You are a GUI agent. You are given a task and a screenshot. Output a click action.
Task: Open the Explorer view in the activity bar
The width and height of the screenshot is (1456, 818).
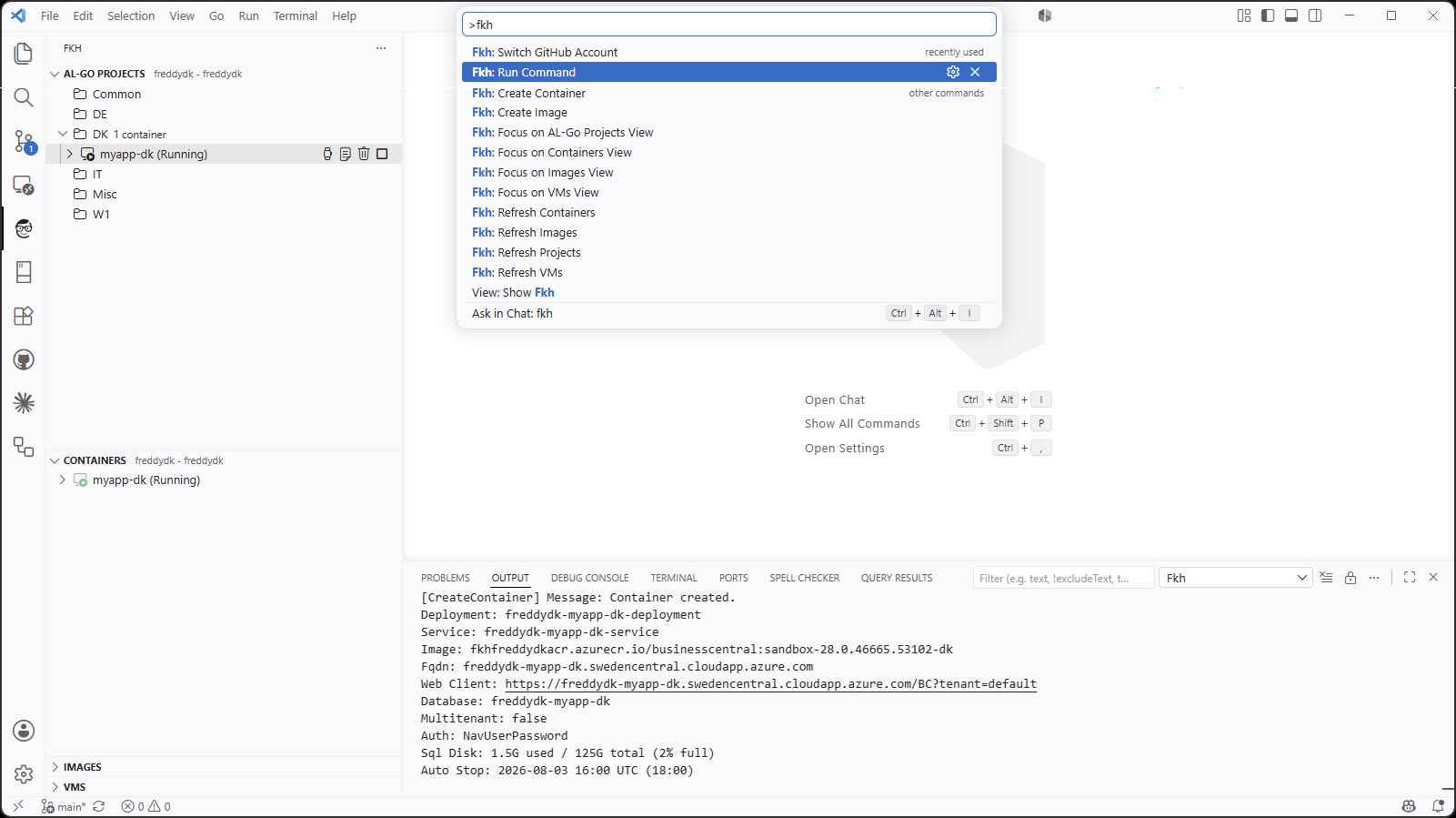[24, 54]
